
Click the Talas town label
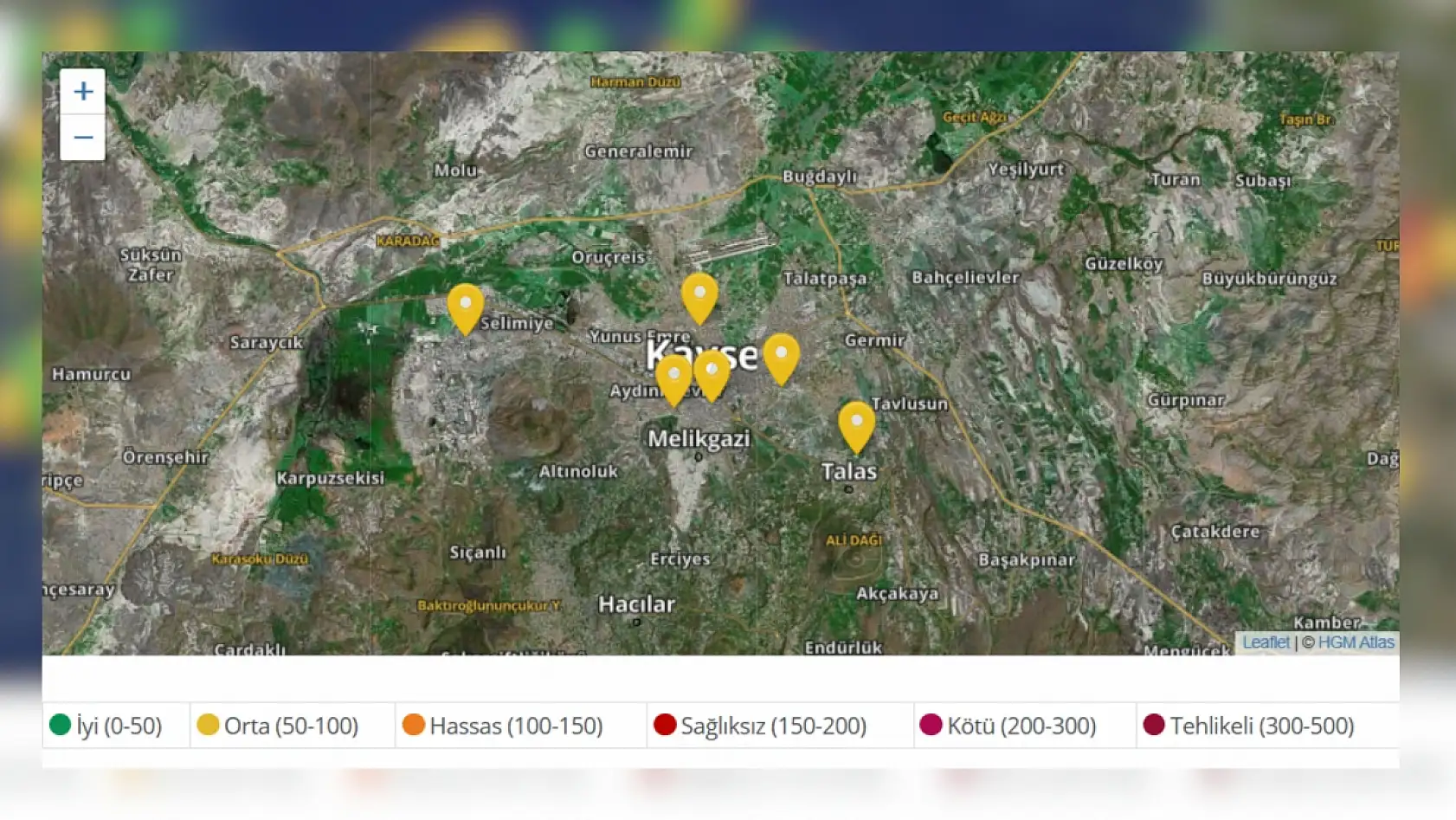(848, 472)
